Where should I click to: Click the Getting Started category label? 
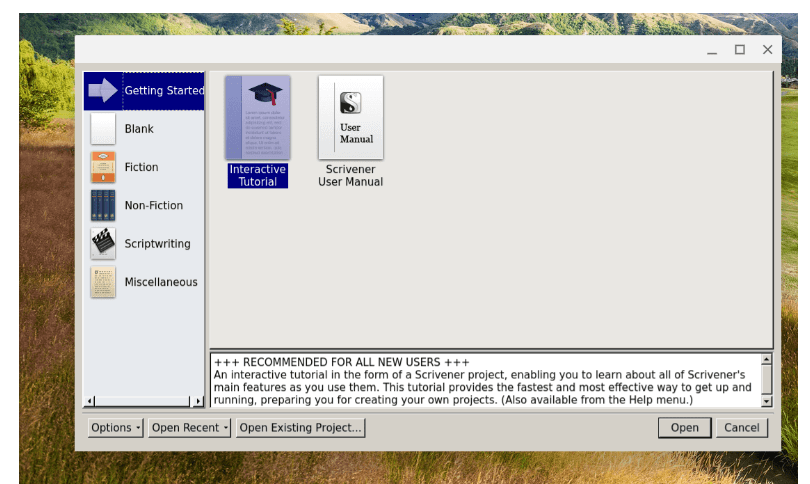coord(164,90)
